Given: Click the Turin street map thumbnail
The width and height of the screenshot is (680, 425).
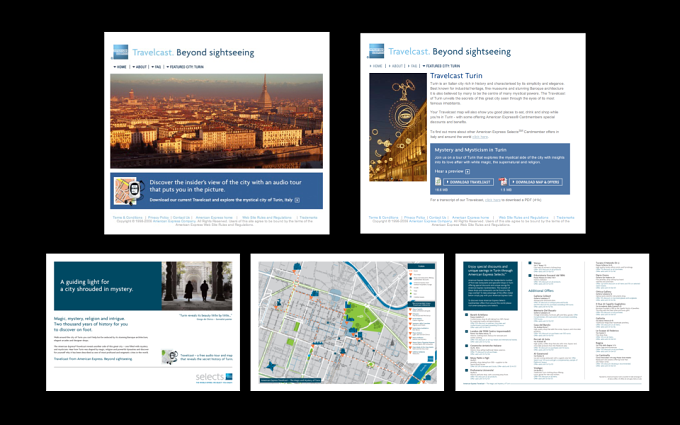Looking at the screenshot, I should coord(347,322).
